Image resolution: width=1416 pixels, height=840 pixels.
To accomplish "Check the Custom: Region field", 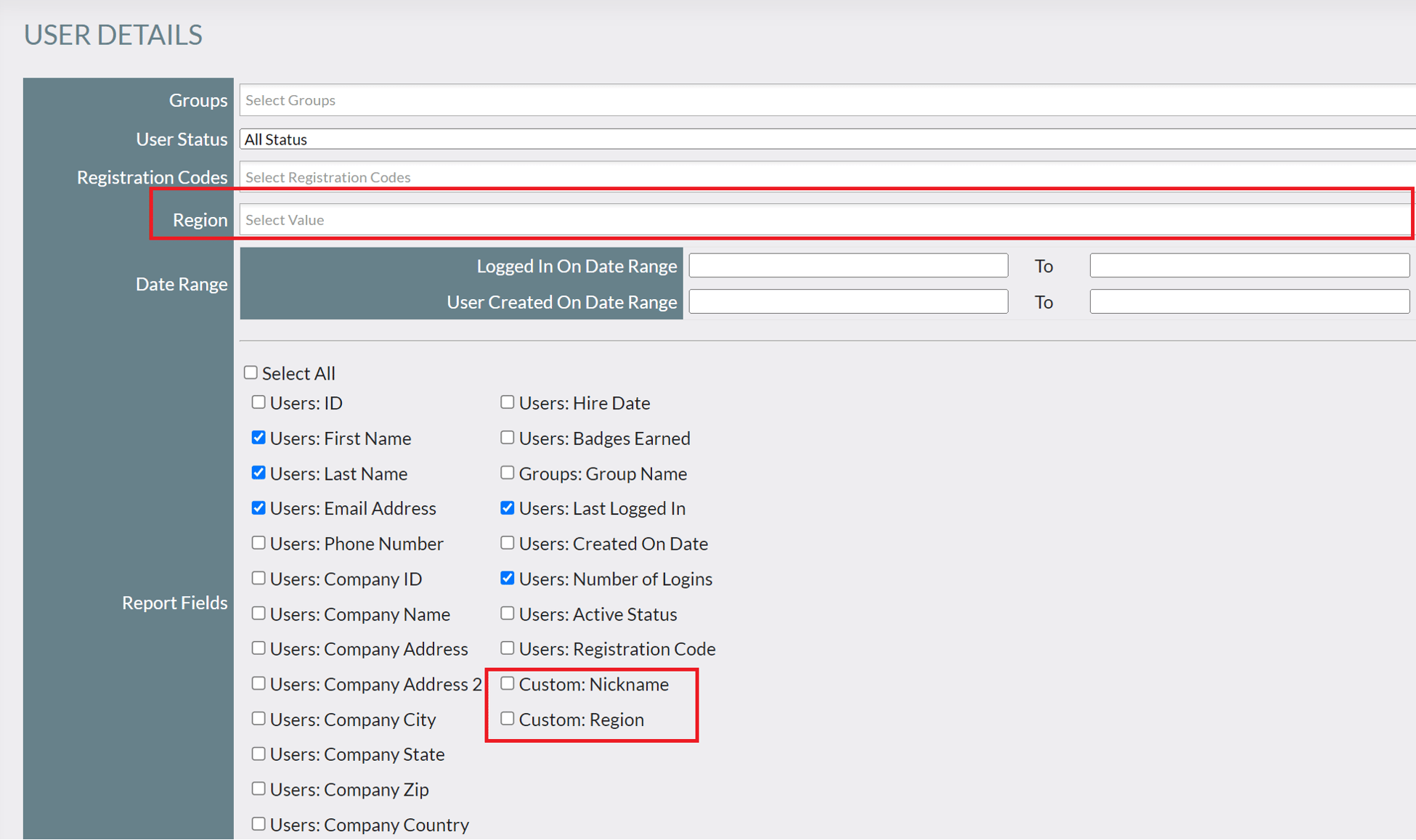I will pyautogui.click(x=507, y=718).
